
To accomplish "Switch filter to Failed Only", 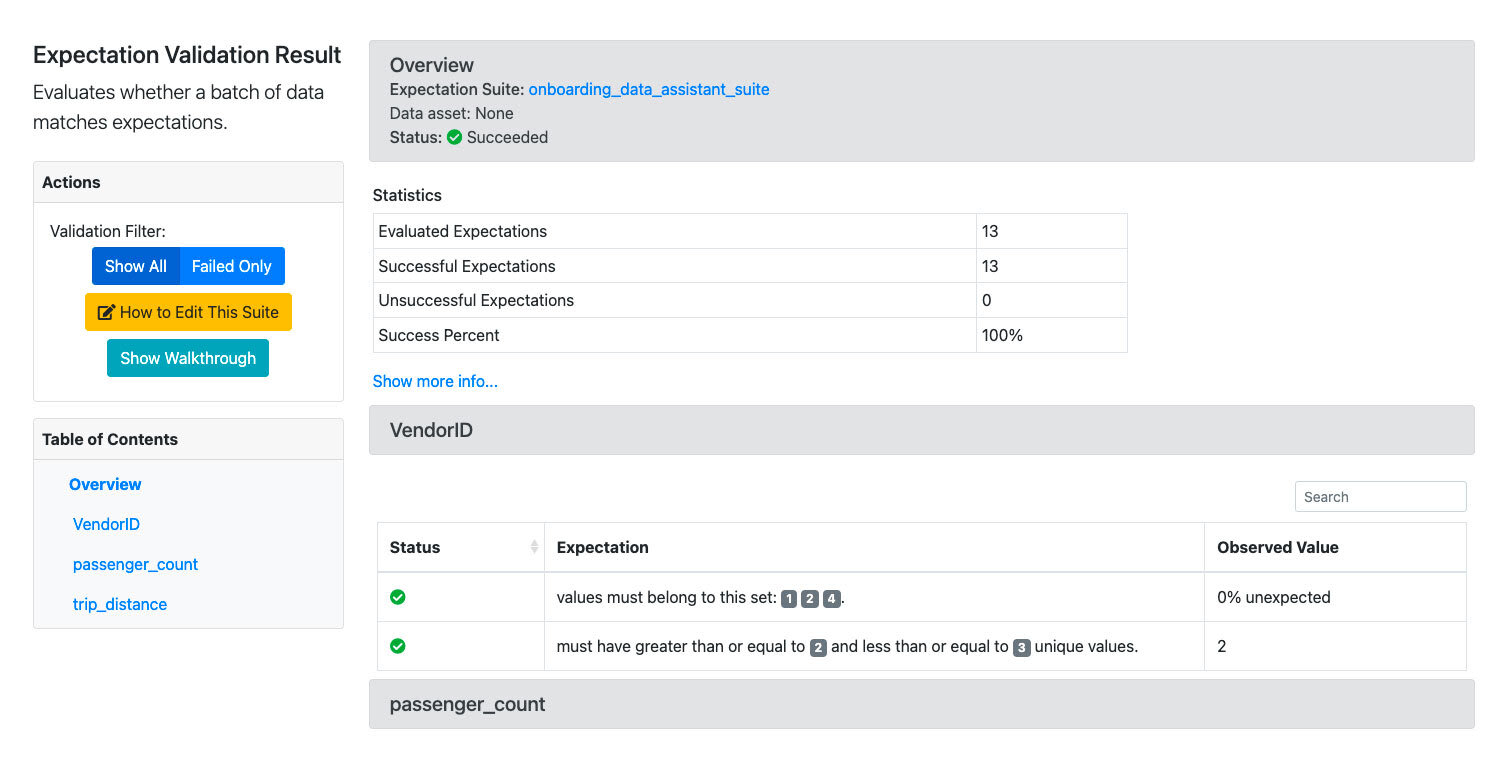I will (x=232, y=266).
